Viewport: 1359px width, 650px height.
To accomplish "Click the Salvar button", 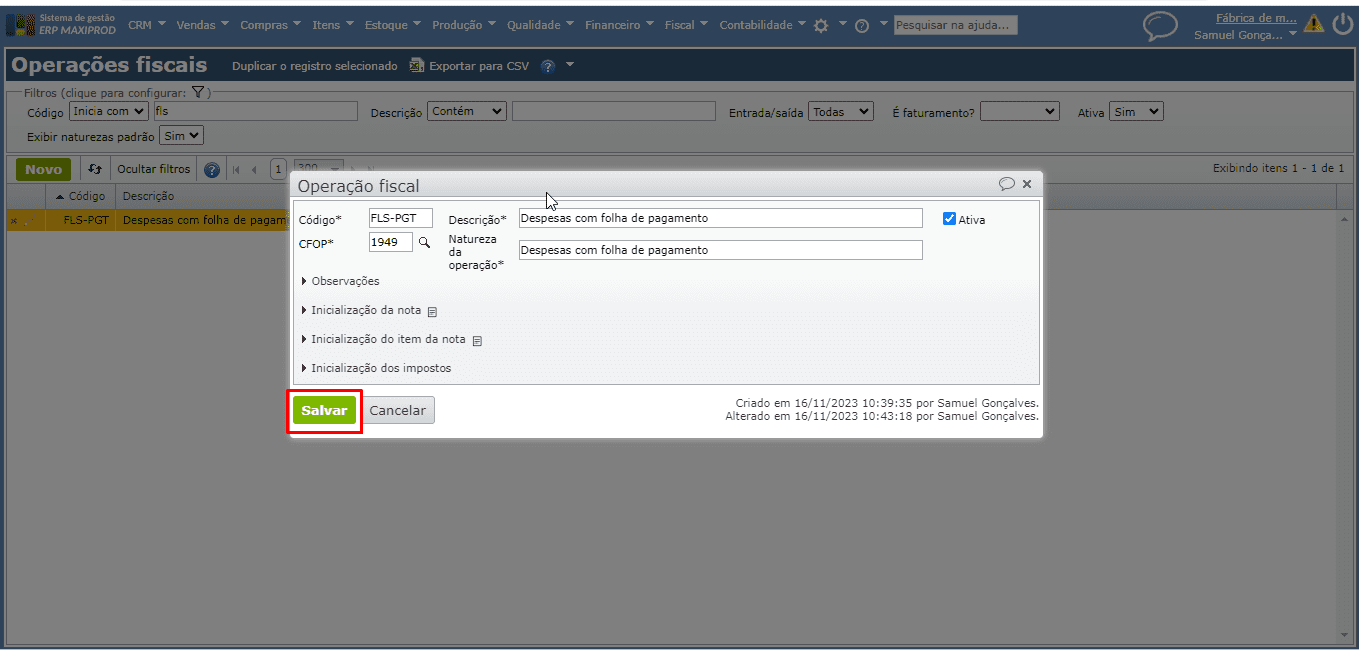I will click(x=324, y=411).
